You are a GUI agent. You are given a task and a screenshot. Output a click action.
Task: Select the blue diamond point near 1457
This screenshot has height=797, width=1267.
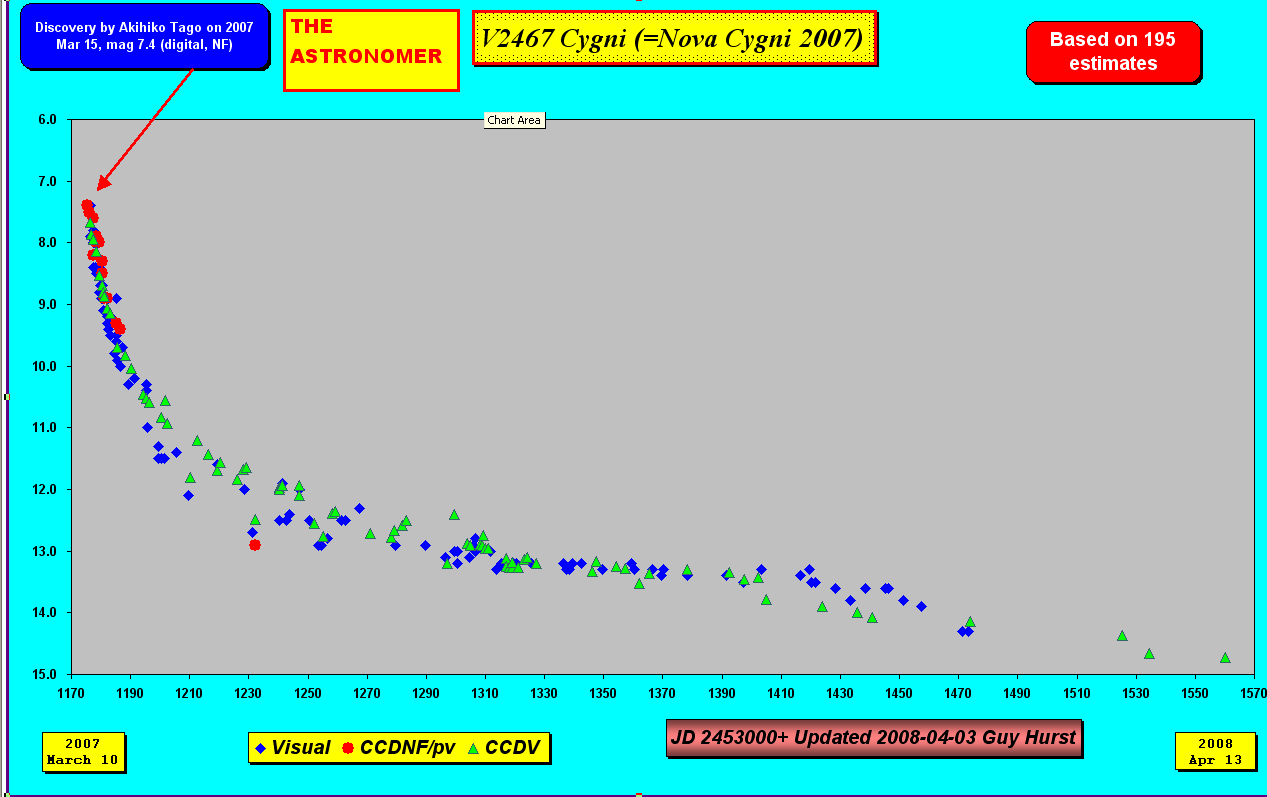921,606
